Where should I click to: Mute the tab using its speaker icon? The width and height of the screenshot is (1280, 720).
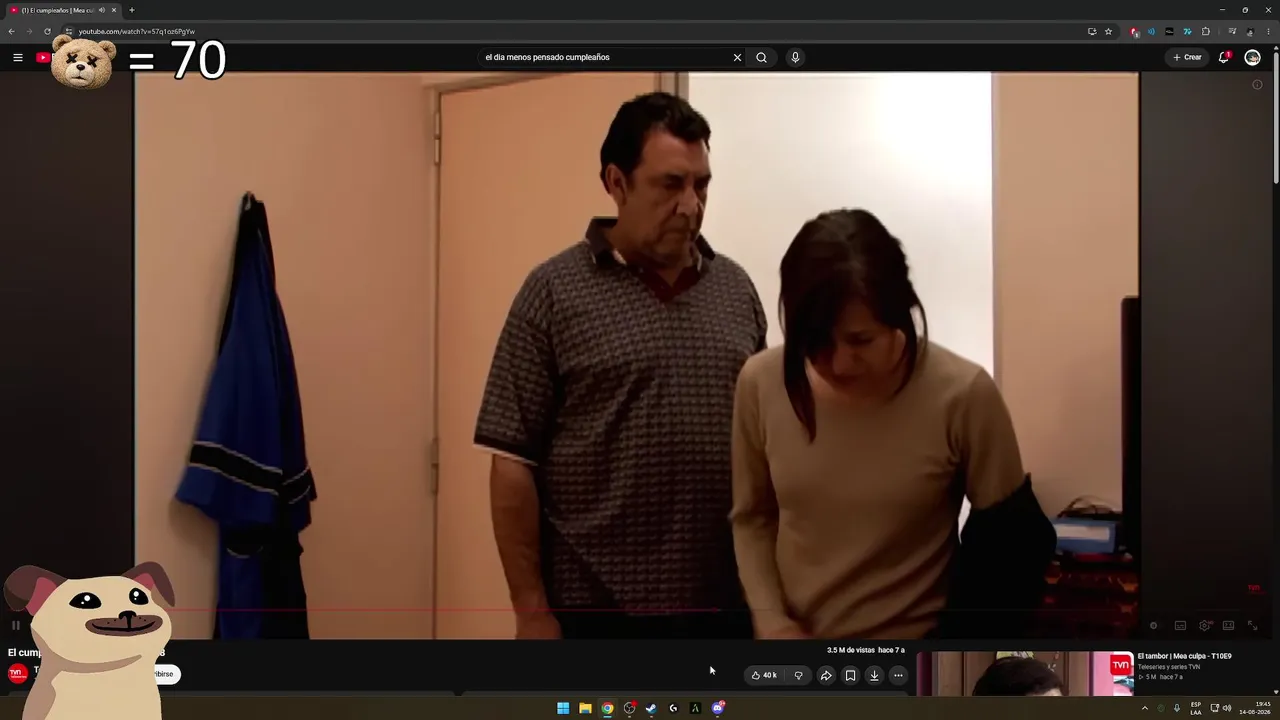pos(101,10)
